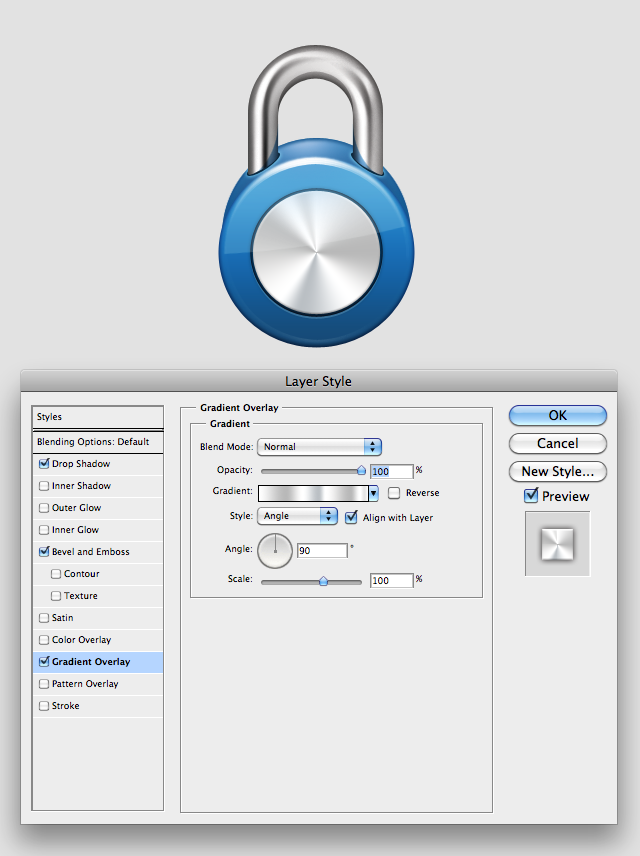Toggle the Preview checkbox
Viewport: 640px width, 856px height.
pyautogui.click(x=531, y=496)
